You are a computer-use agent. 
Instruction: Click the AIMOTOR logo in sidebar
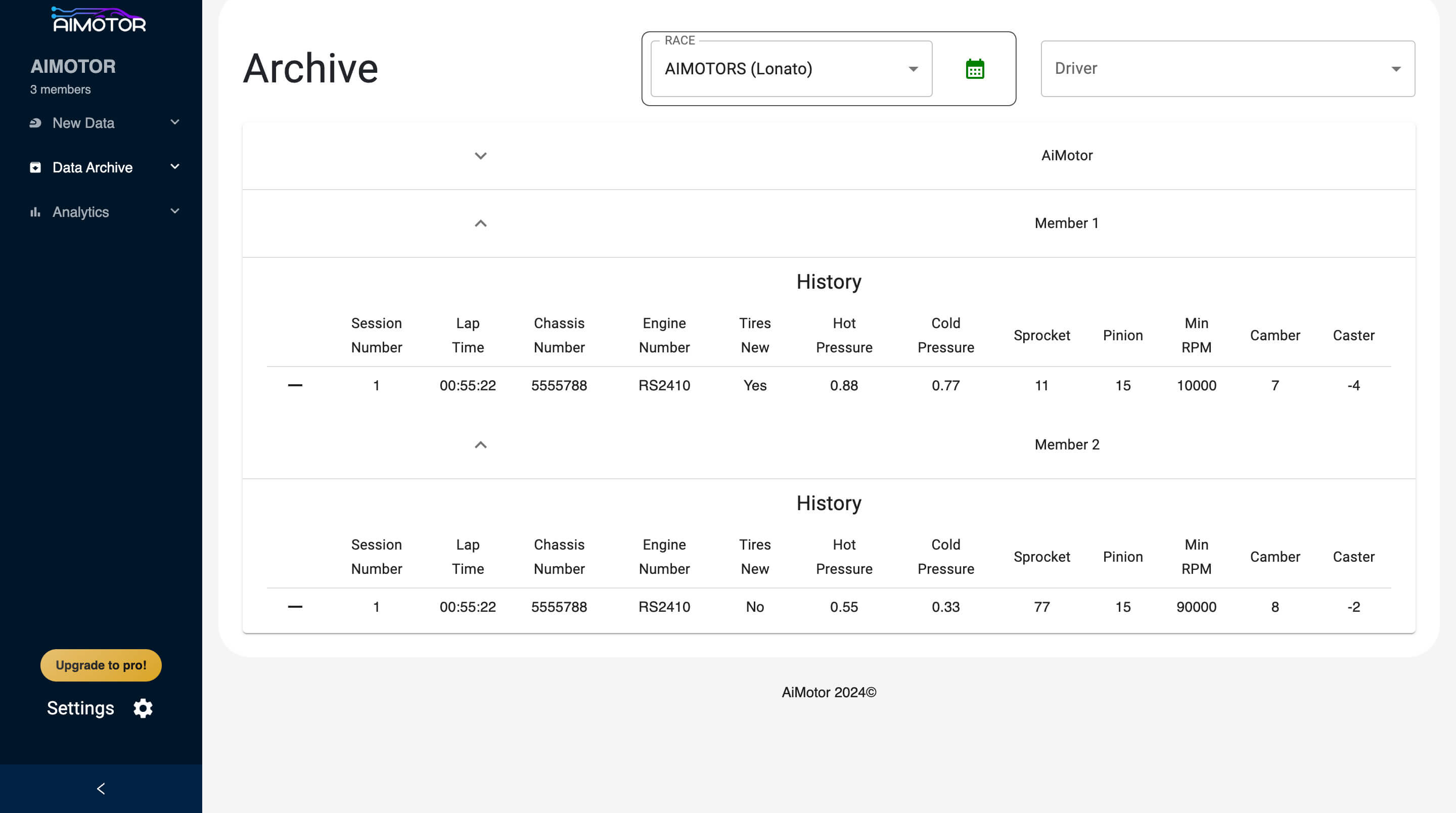(99, 20)
